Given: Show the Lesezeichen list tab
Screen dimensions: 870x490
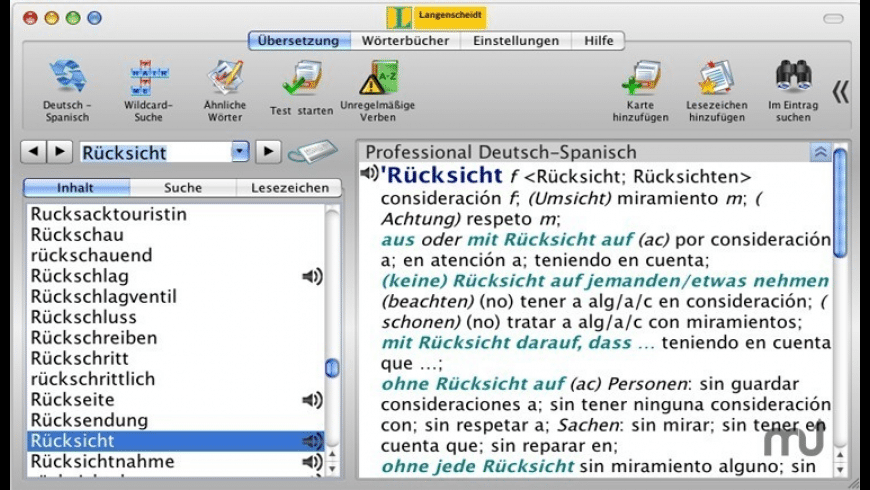Looking at the screenshot, I should click(x=289, y=187).
